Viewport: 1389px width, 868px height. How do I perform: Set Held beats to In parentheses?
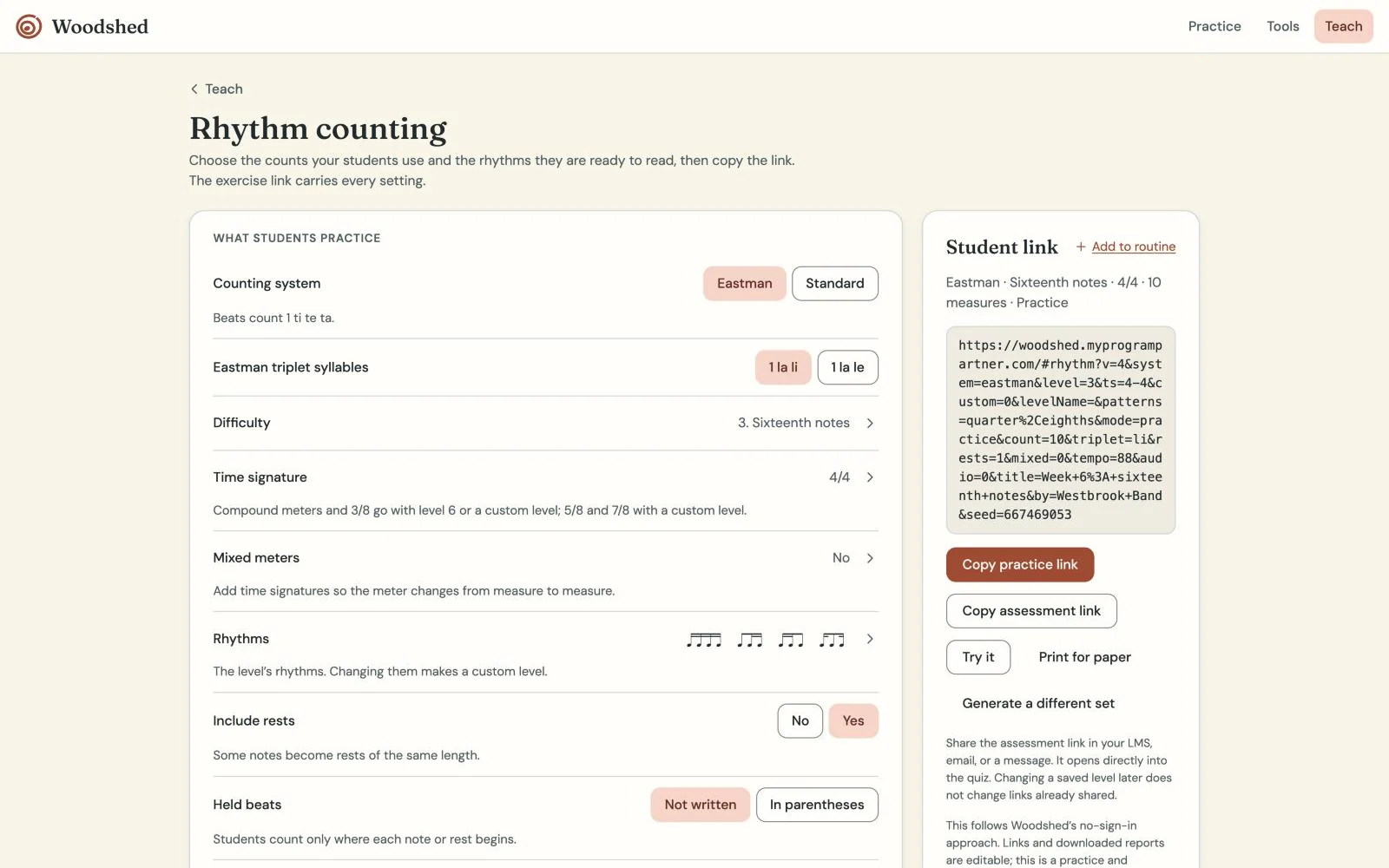[817, 805]
